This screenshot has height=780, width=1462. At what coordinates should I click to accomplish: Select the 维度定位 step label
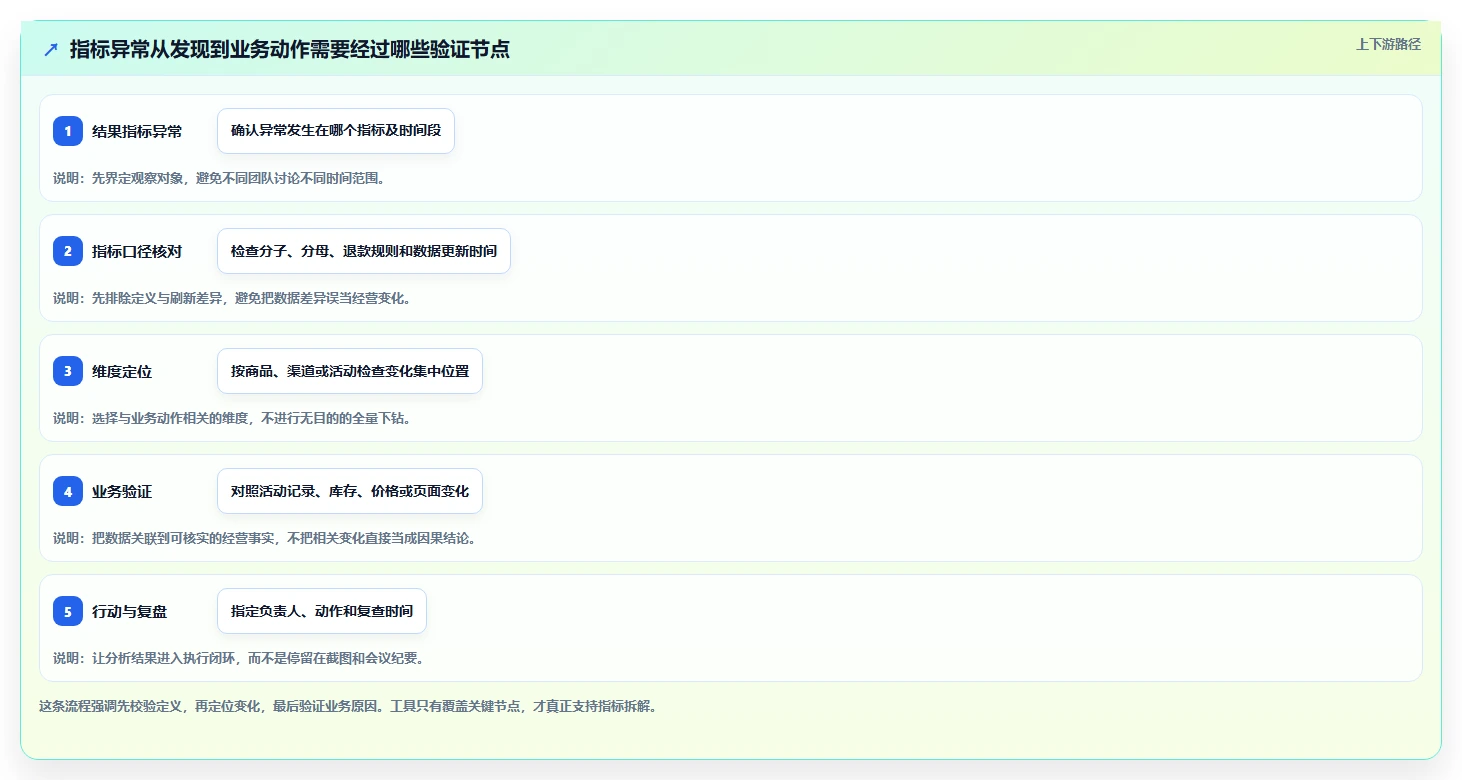point(122,371)
